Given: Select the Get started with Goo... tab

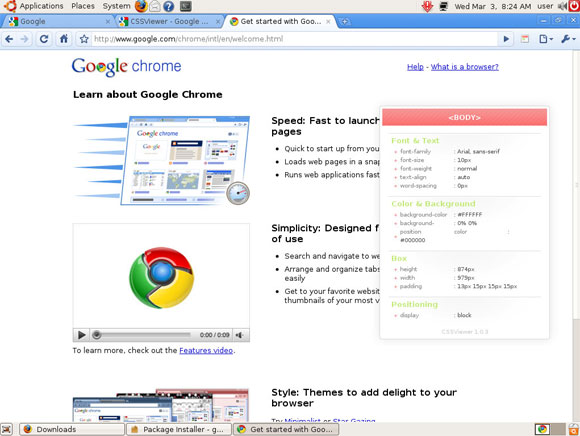Looking at the screenshot, I should tap(280, 21).
